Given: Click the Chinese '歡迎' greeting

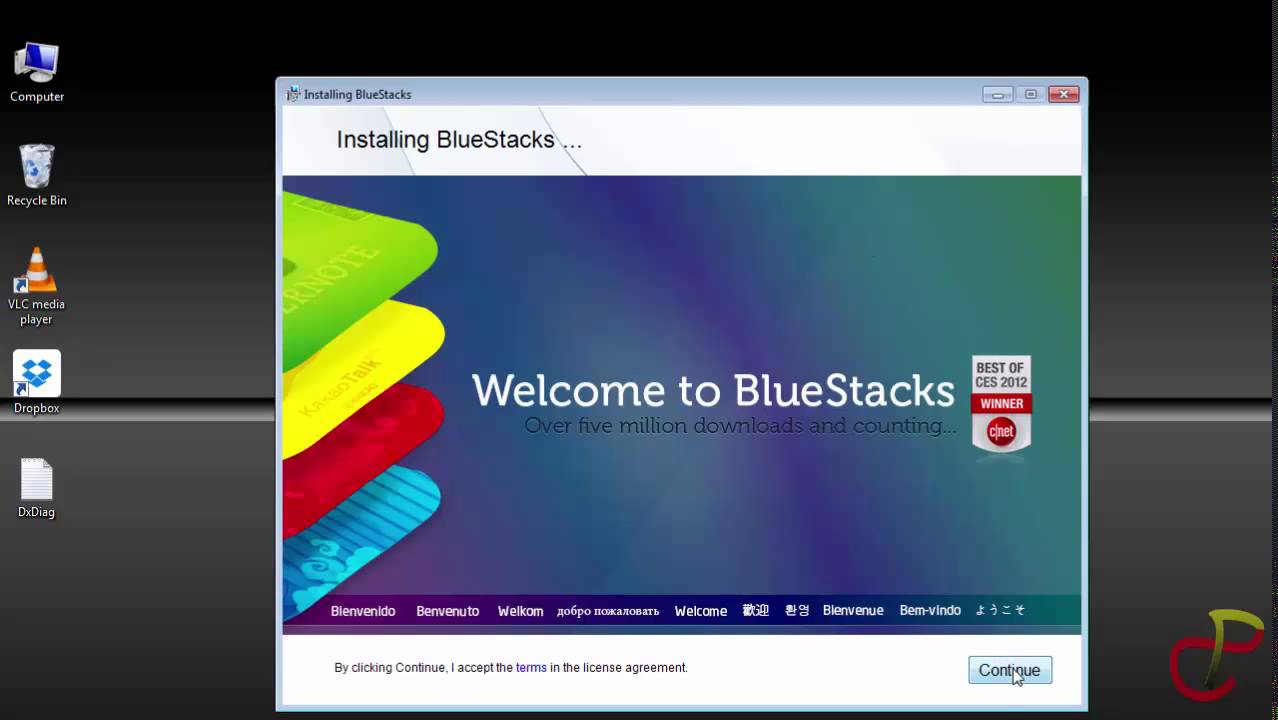Looking at the screenshot, I should 756,610.
